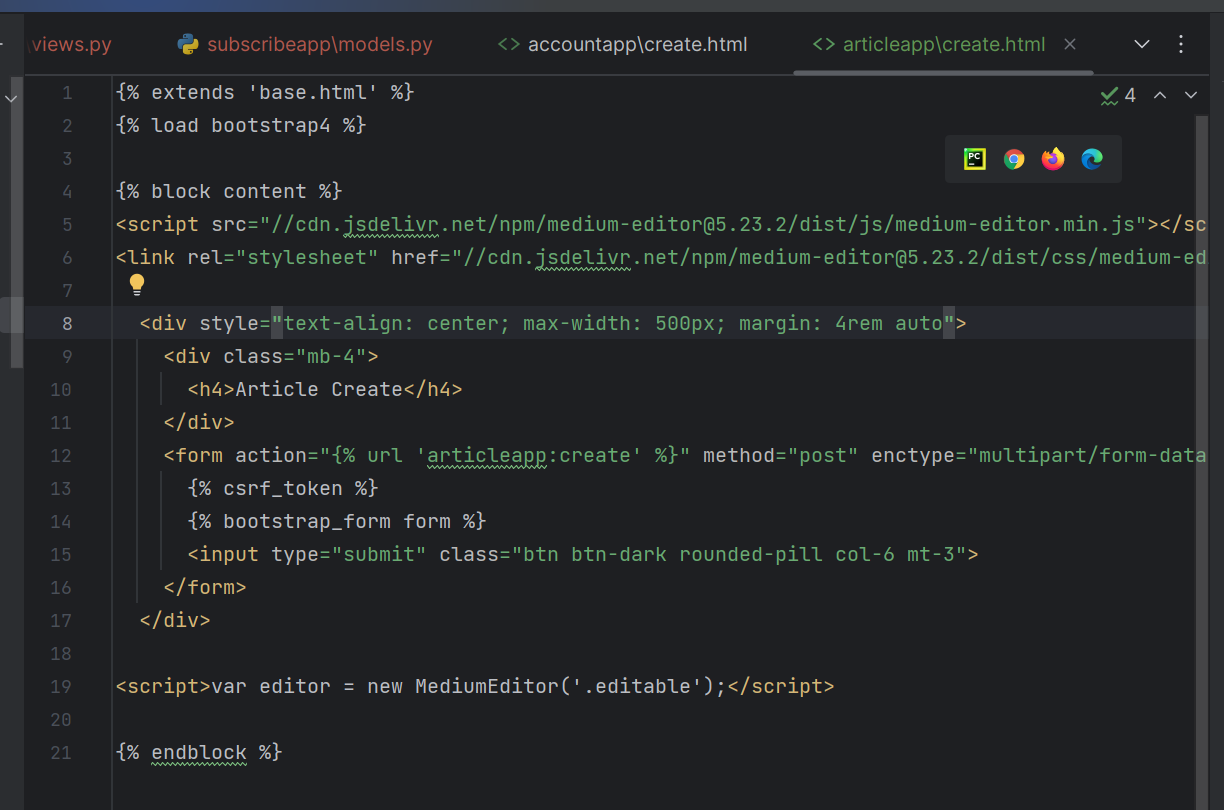The height and width of the screenshot is (810, 1224).
Task: Click 'block content' tag on line 4
Action: tap(229, 191)
